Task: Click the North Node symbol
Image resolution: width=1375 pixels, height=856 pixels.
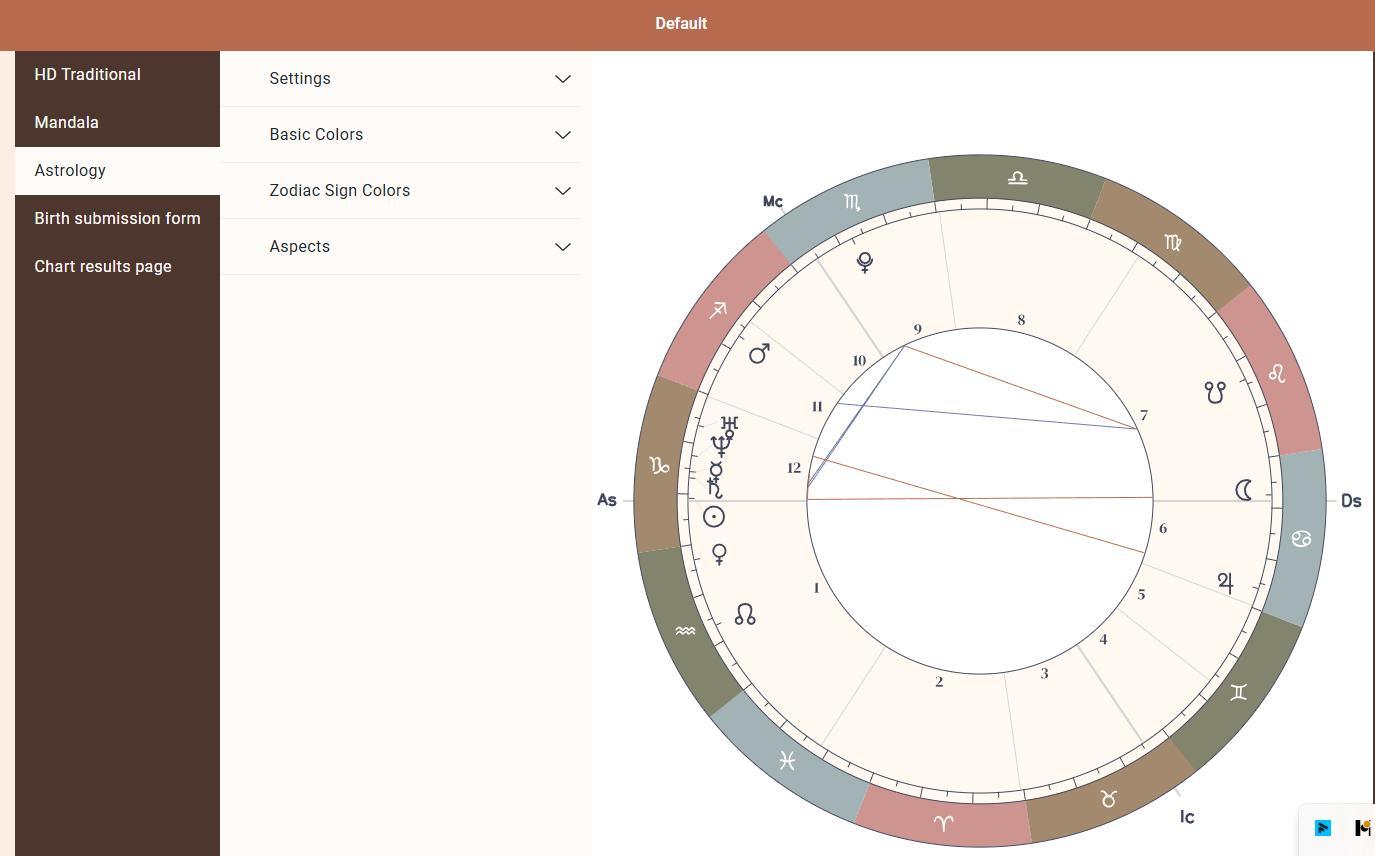Action: click(x=745, y=615)
